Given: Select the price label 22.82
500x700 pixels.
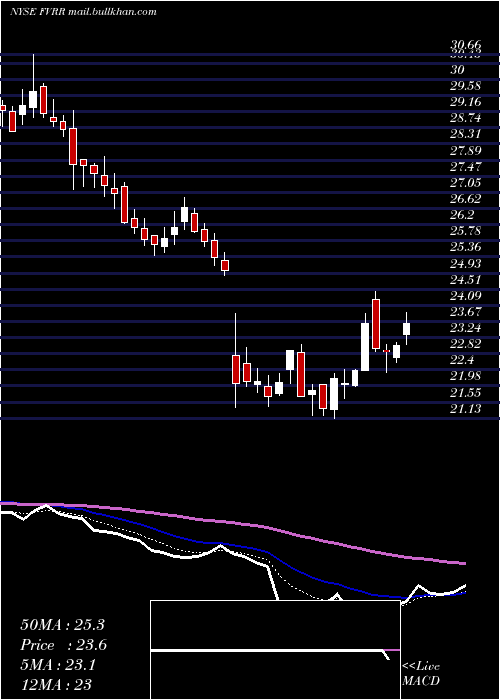Looking at the screenshot, I should click(466, 344).
